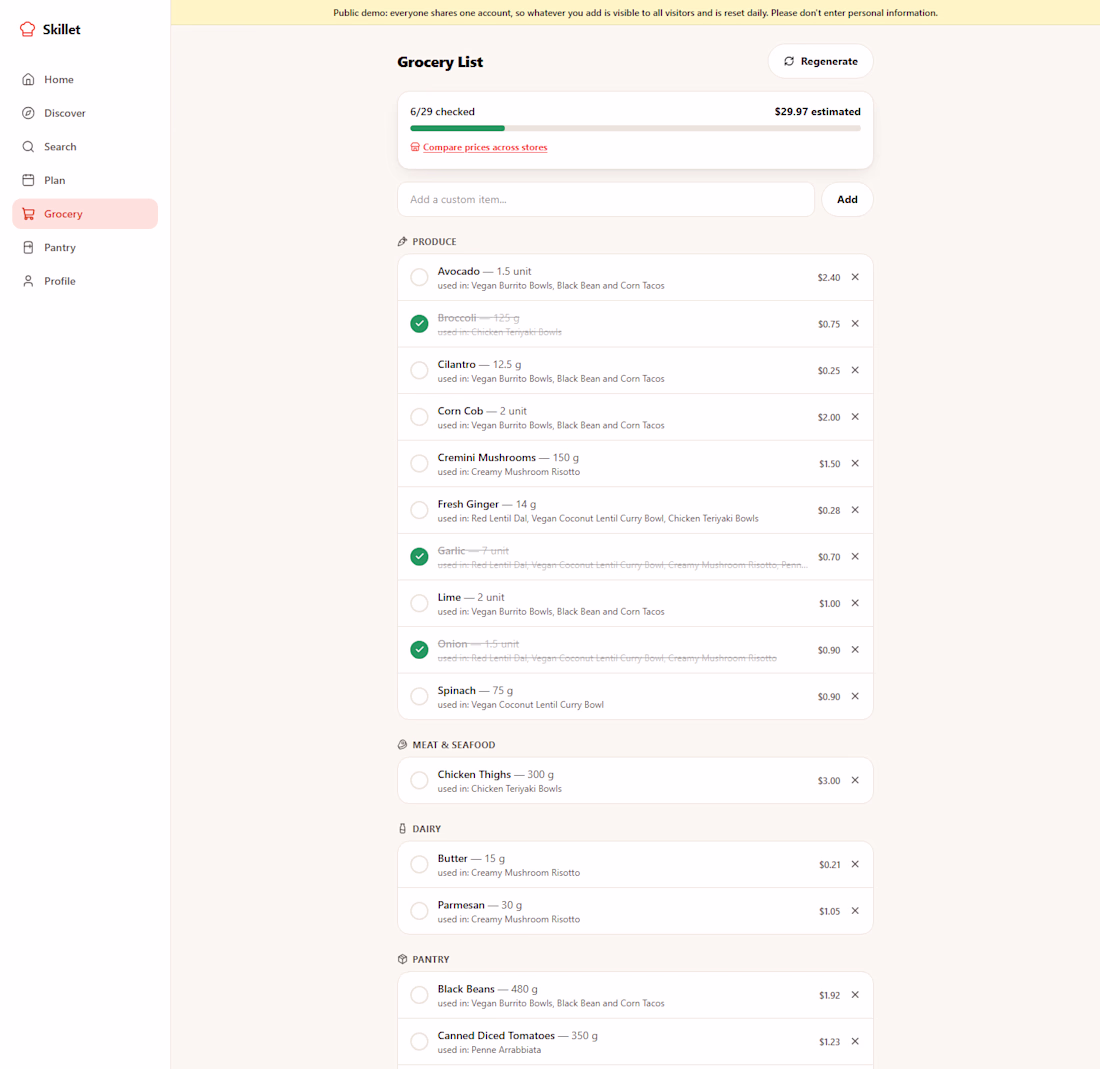Check off the Avocado item

pos(420,277)
